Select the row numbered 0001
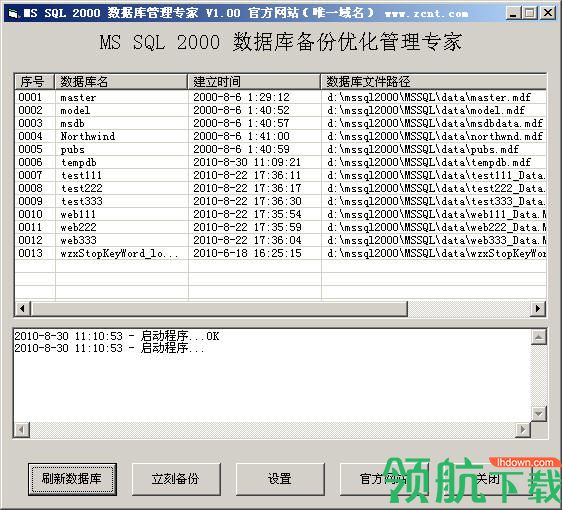Screen dimensions: 562x510 281,97
